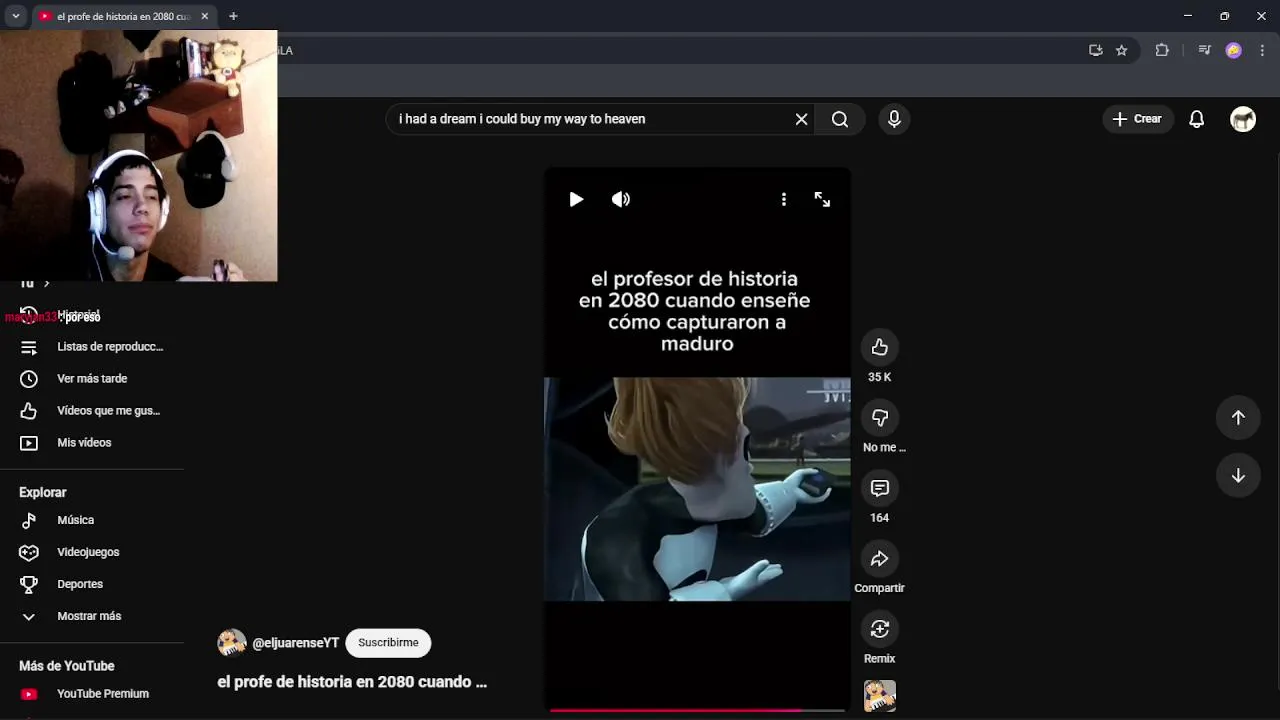Click the install app icon in address bar
The image size is (1280, 720).
pyautogui.click(x=1096, y=50)
